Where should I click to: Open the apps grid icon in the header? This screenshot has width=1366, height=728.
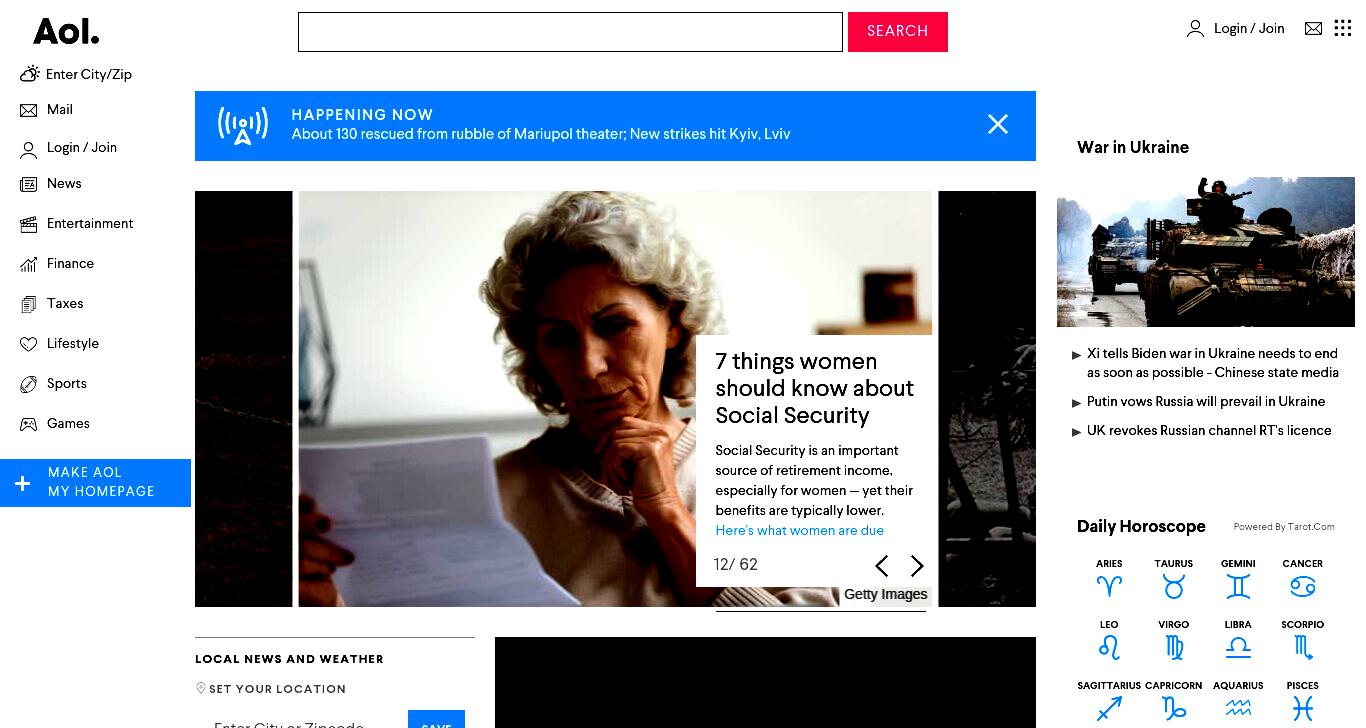pos(1343,28)
